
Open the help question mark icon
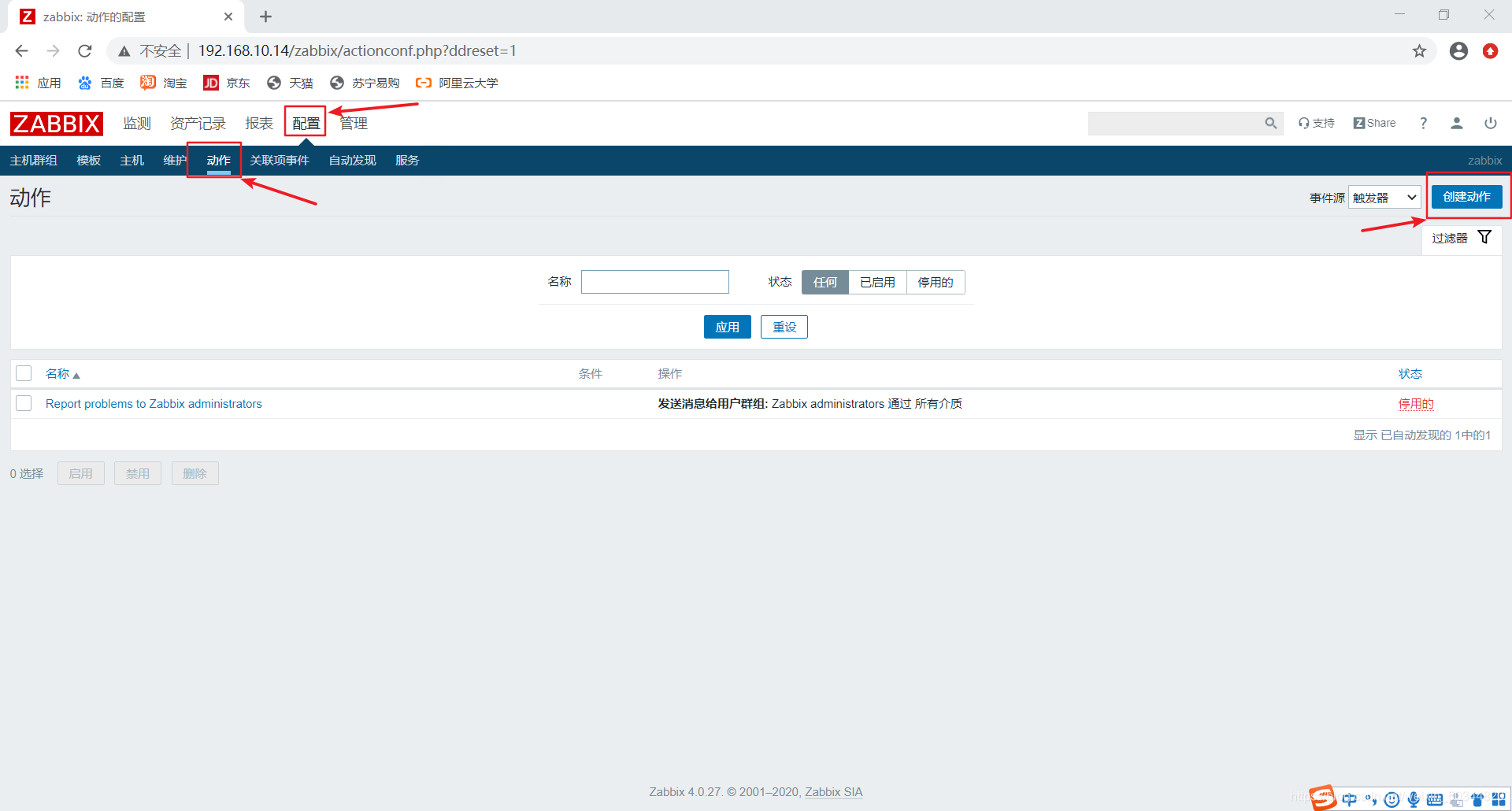tap(1423, 123)
